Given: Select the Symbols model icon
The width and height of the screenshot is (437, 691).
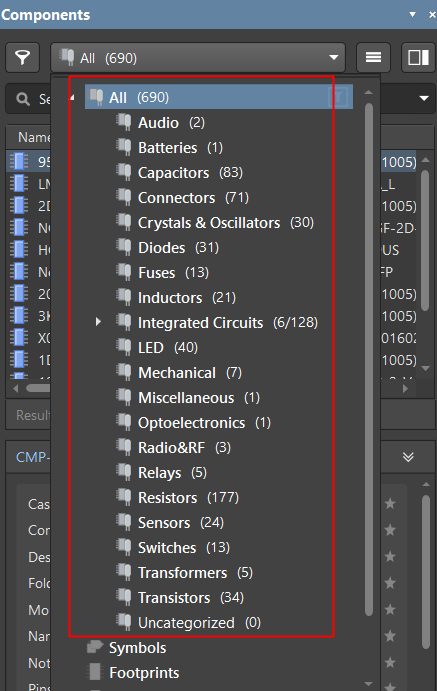Looking at the screenshot, I should pyautogui.click(x=95, y=647).
